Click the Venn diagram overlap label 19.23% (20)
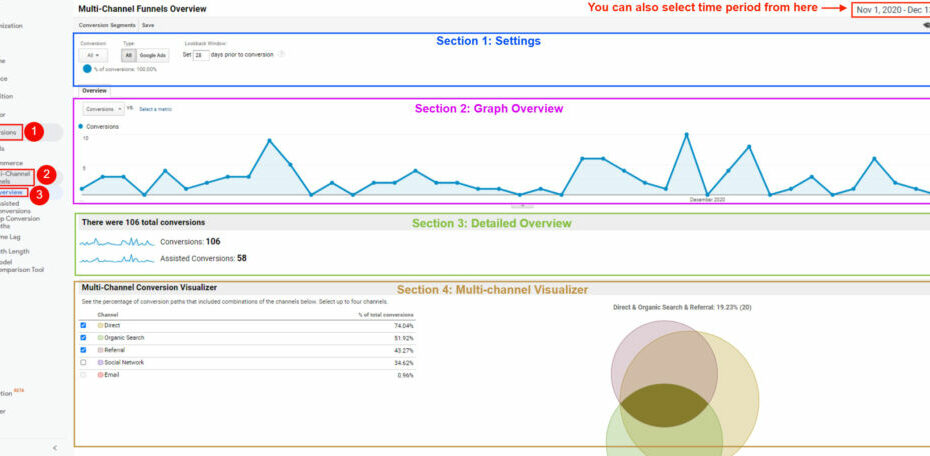Image resolution: width=930 pixels, height=456 pixels. coord(682,308)
